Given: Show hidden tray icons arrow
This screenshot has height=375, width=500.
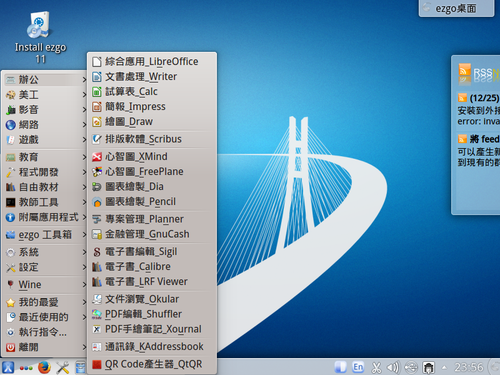Looking at the screenshot, I should click(x=444, y=368).
